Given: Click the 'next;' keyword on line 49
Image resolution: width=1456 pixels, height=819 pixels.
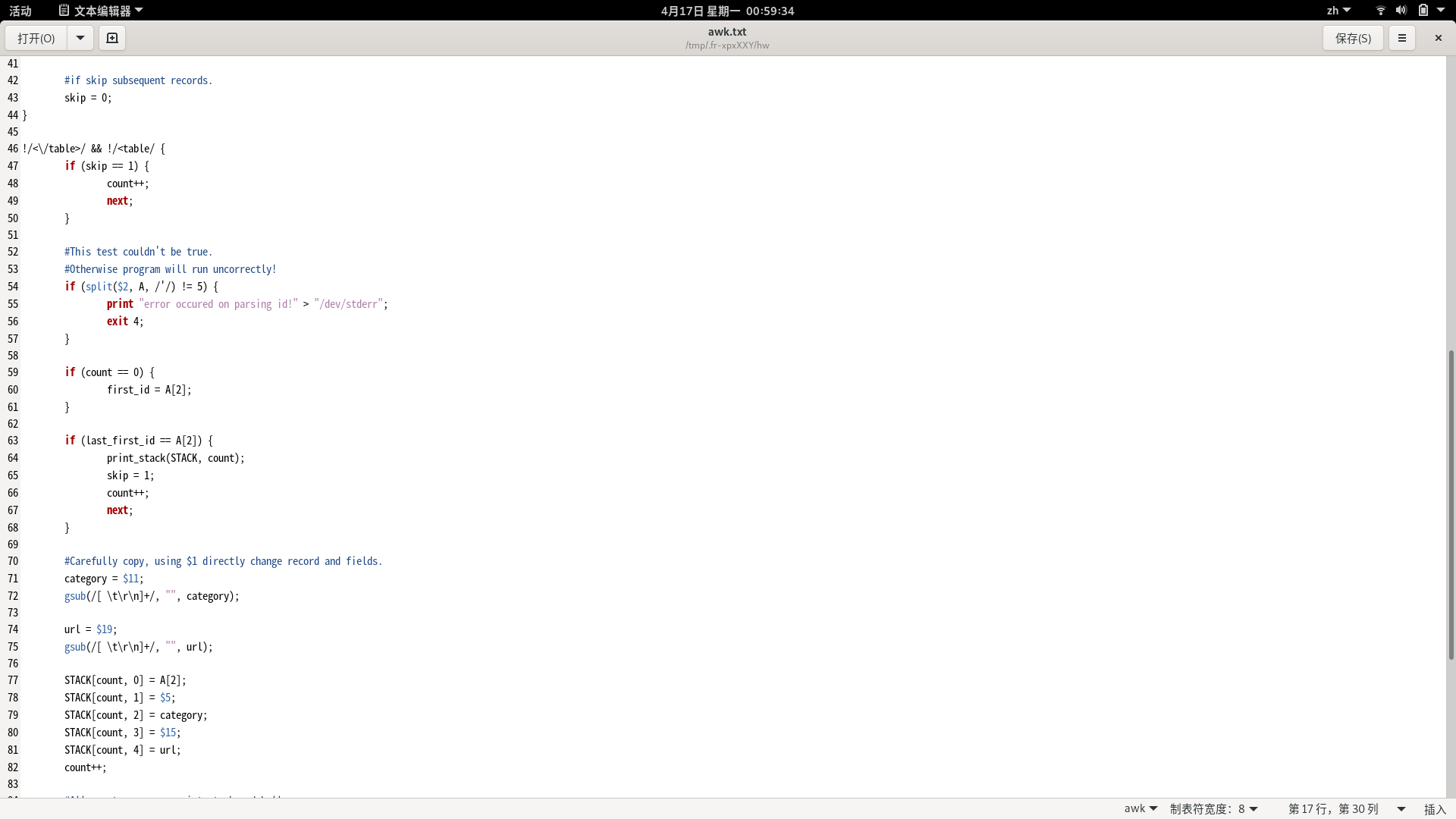Looking at the screenshot, I should pyautogui.click(x=120, y=201).
